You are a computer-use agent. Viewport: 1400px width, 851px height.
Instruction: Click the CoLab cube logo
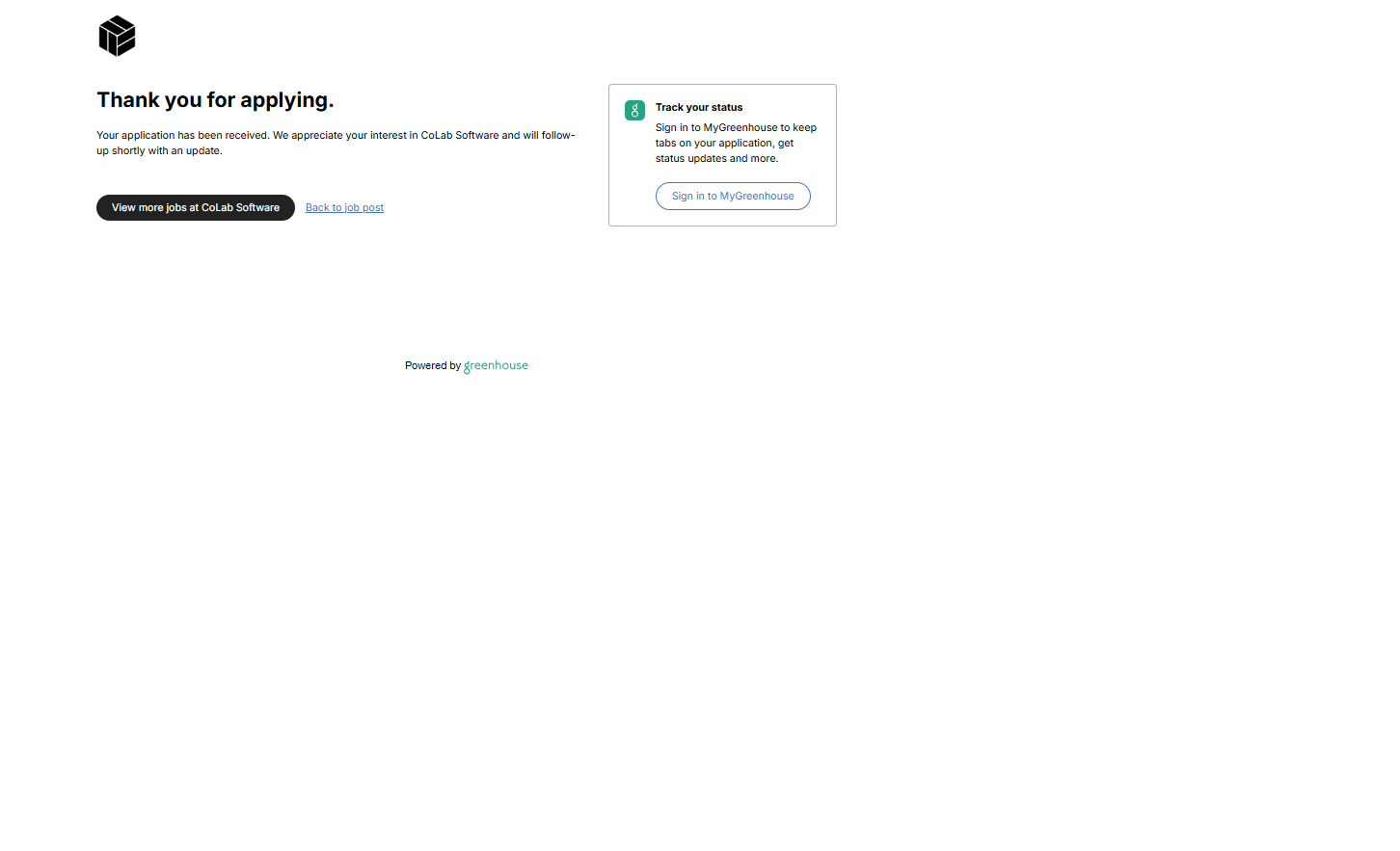[x=117, y=37]
